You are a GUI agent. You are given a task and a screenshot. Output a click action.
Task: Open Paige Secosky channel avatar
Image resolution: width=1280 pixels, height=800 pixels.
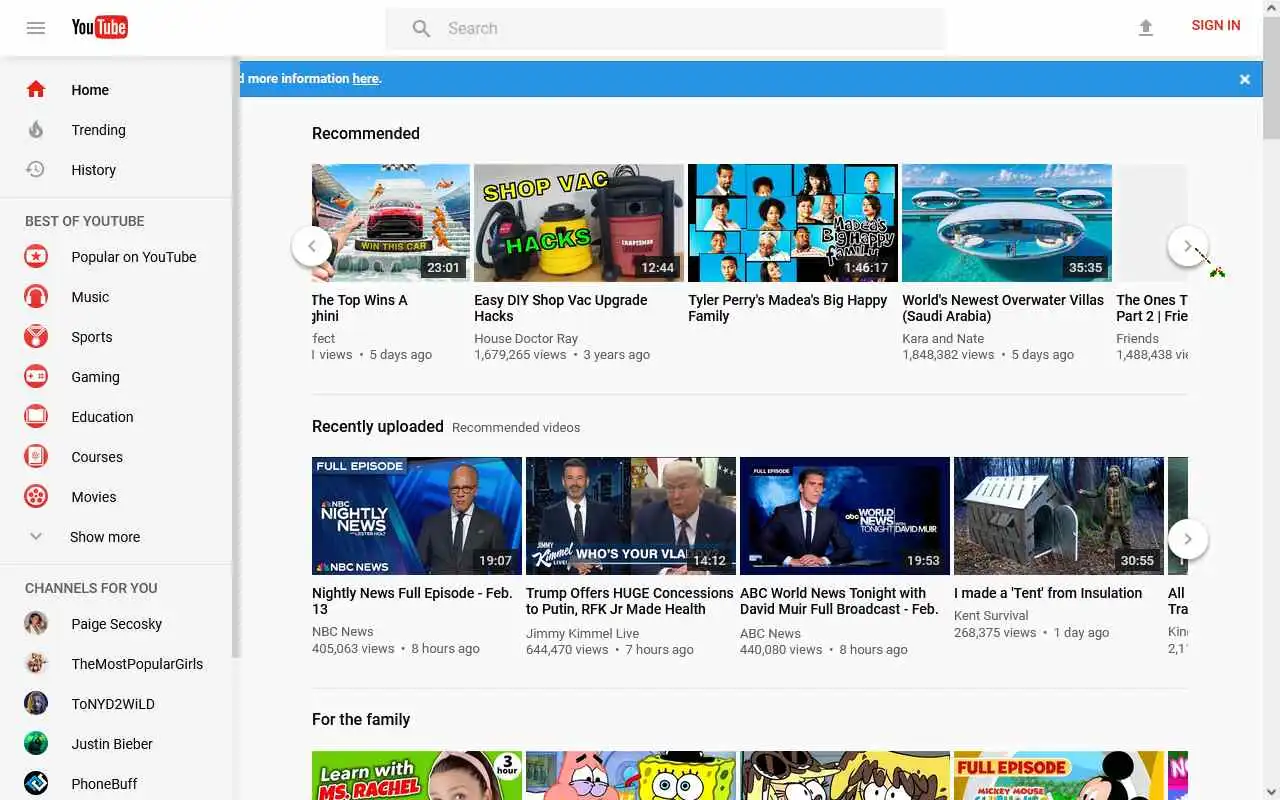tap(36, 624)
